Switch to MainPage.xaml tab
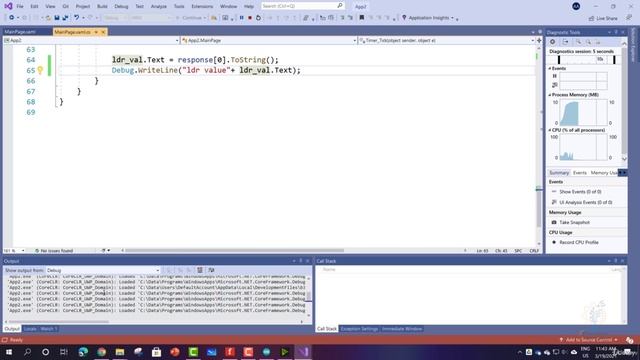Screen dimensions: 640x360 [20, 32]
